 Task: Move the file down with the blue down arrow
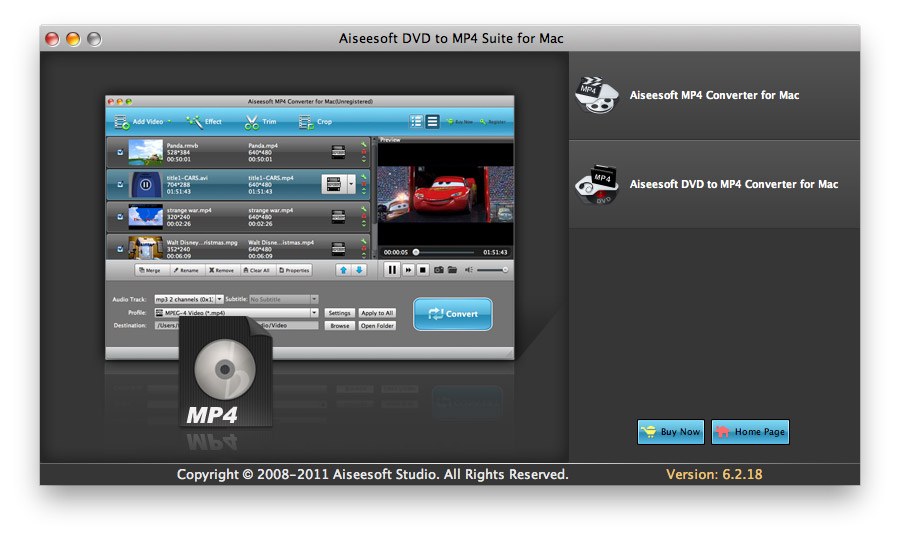point(359,270)
